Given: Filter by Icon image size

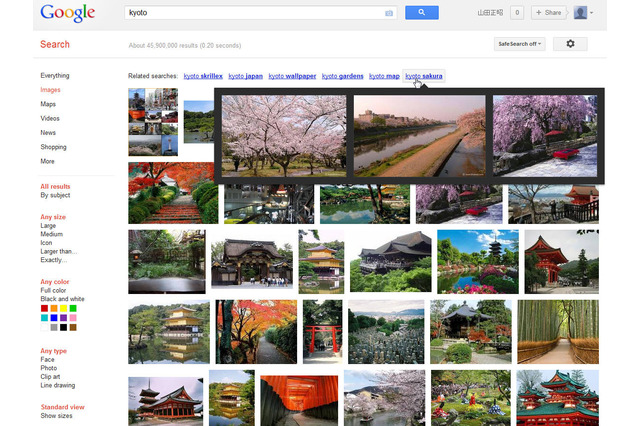Looking at the screenshot, I should [46, 243].
